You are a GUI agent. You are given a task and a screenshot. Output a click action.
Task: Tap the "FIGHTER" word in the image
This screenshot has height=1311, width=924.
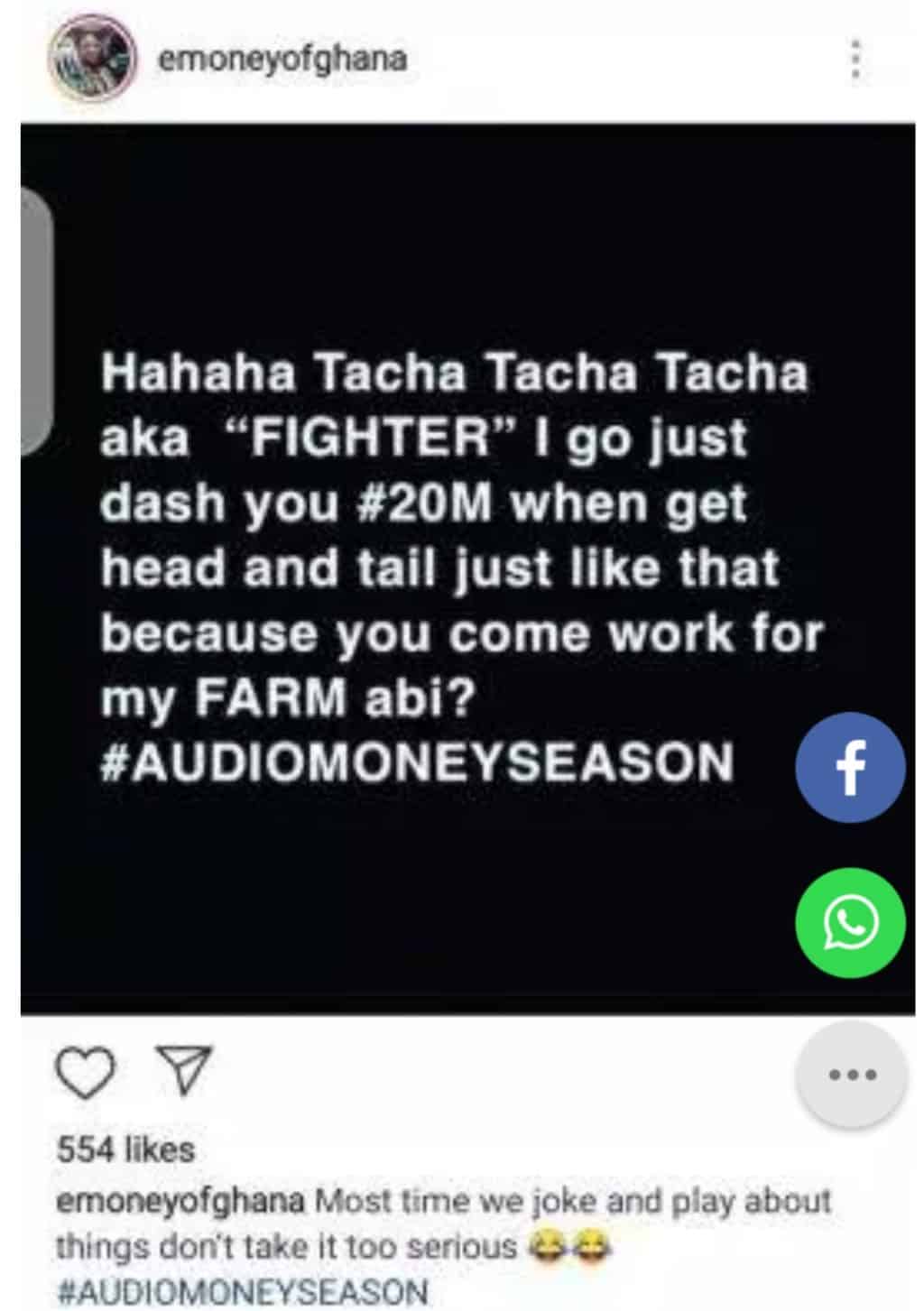[371, 438]
